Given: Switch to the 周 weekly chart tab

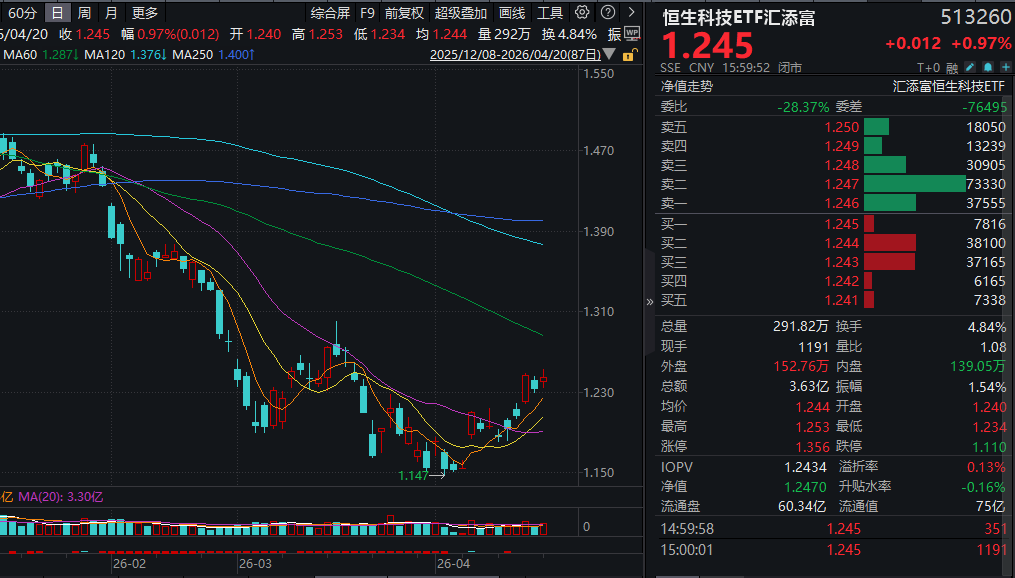Looking at the screenshot, I should point(83,13).
